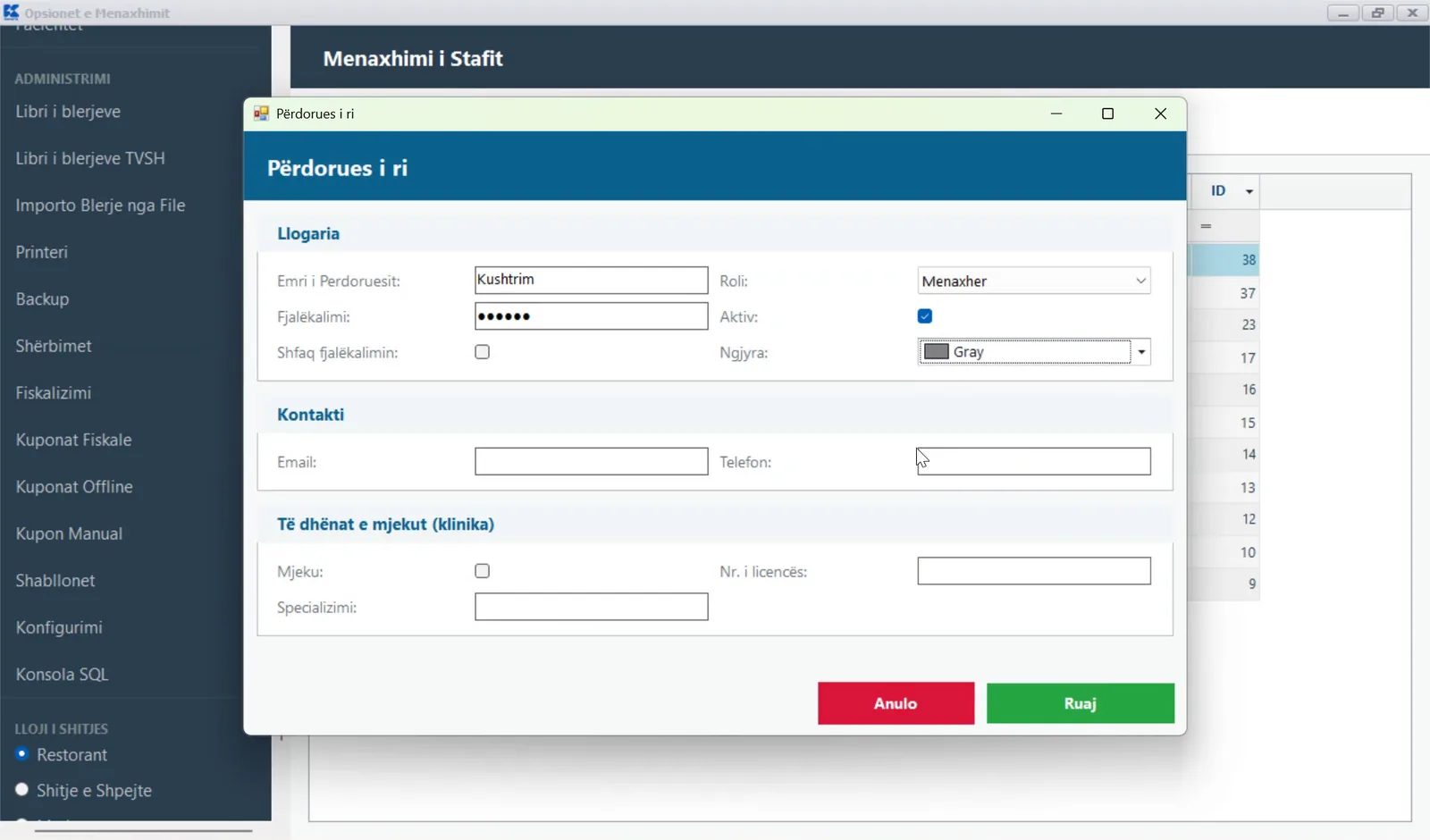Open Kupon Manual sidebar entry
The width and height of the screenshot is (1430, 840).
69,533
